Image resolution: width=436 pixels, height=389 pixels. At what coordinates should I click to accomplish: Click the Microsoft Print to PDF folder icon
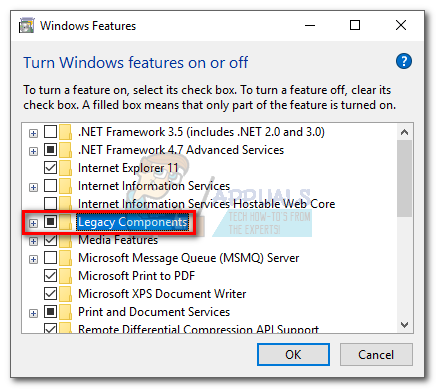[x=65, y=276]
